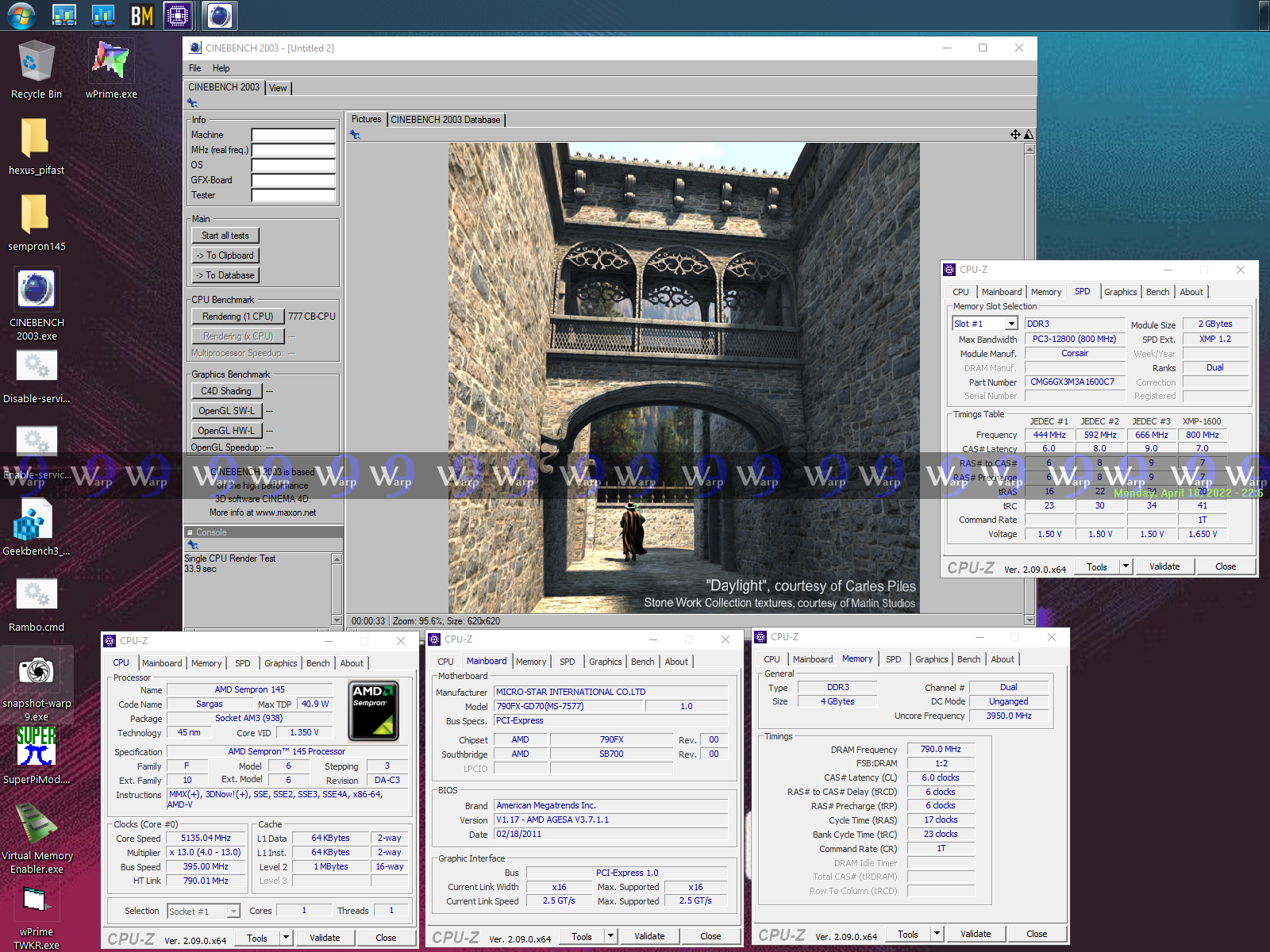This screenshot has height=952, width=1270.
Task: Click the pin icon below the CINEBENCH 2003 tab
Action: [191, 103]
